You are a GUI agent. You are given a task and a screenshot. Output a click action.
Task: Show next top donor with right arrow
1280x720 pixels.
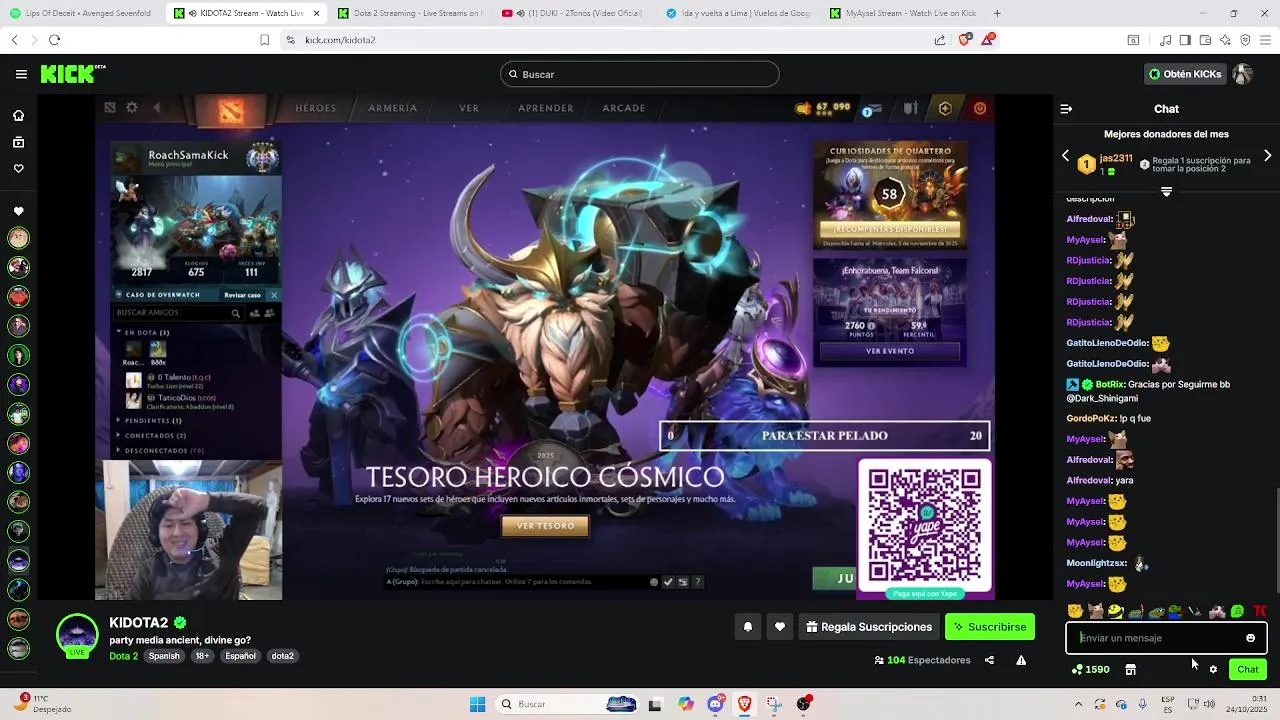(1267, 156)
